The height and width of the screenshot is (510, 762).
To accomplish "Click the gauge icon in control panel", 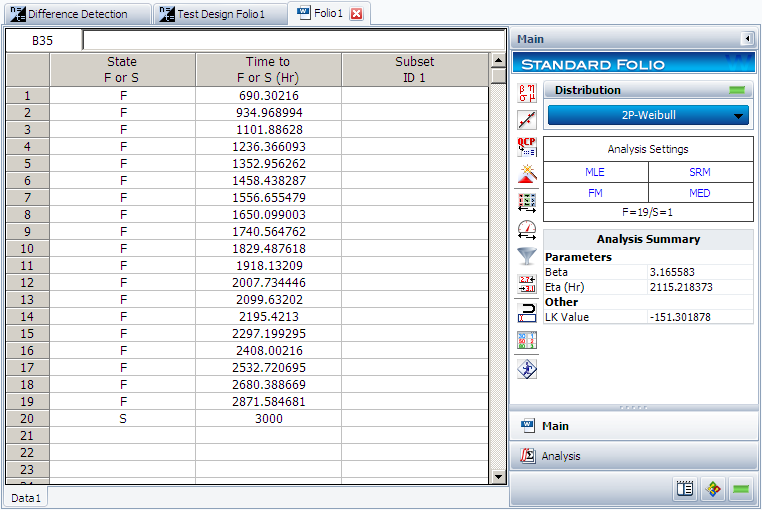I will click(526, 229).
